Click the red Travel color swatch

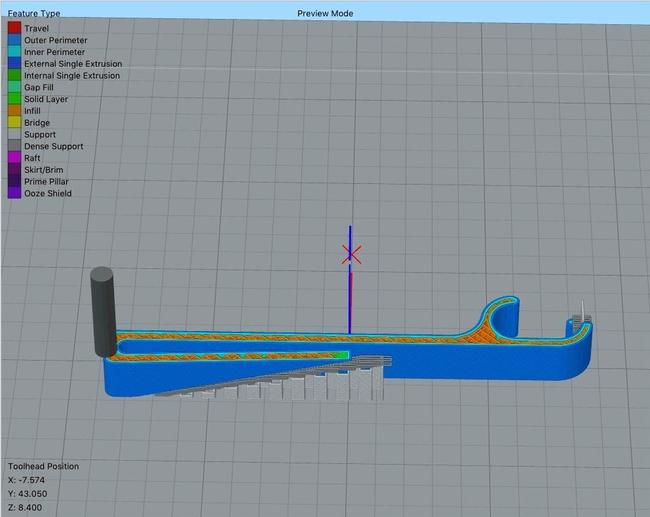click(x=14, y=28)
